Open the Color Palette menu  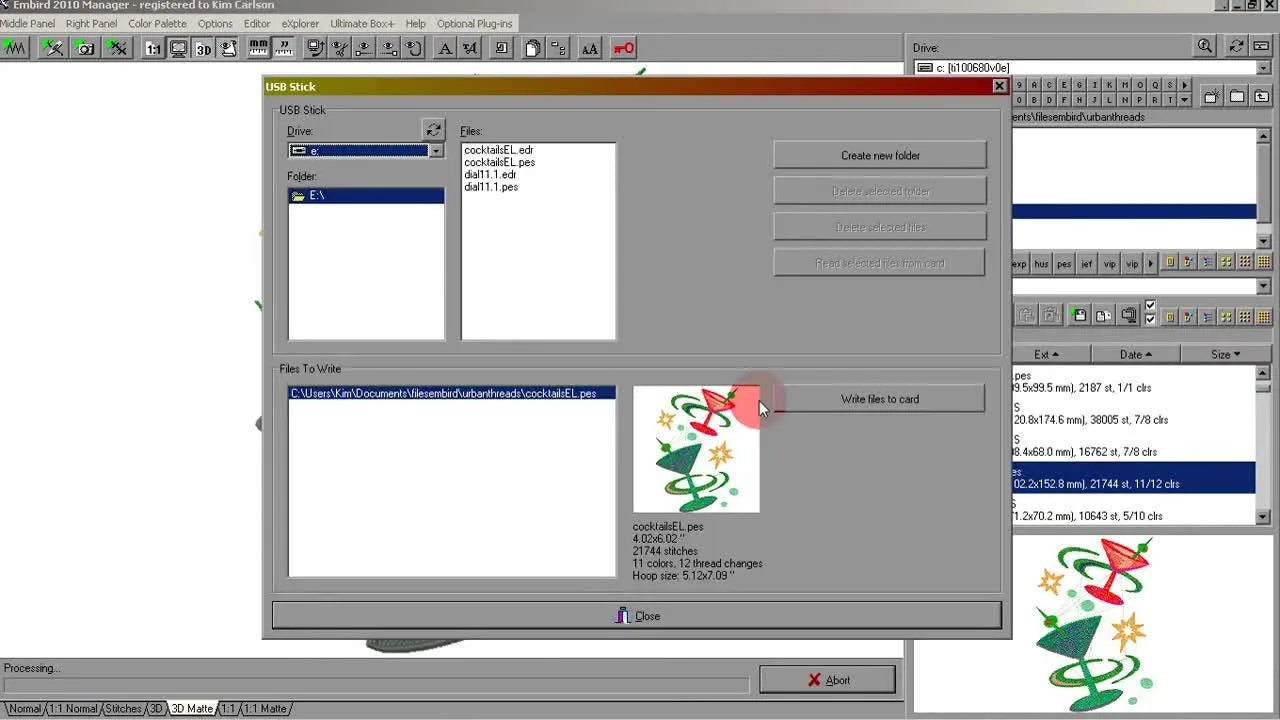(157, 23)
